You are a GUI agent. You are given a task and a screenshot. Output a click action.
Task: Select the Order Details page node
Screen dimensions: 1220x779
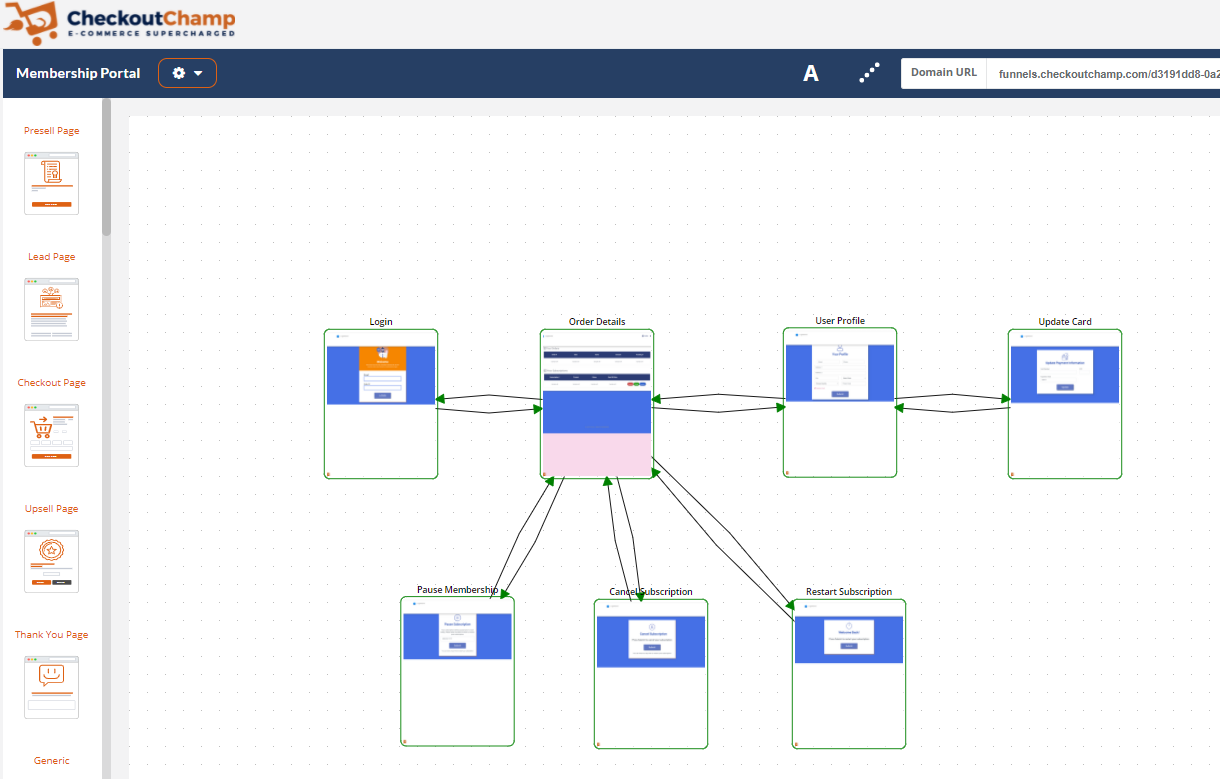pyautogui.click(x=597, y=404)
